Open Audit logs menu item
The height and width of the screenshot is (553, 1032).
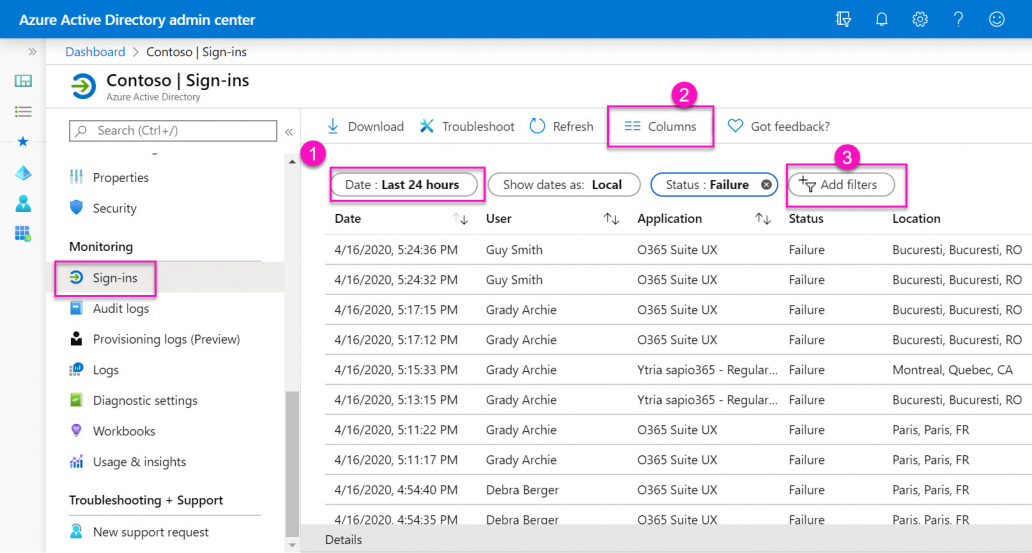(120, 308)
